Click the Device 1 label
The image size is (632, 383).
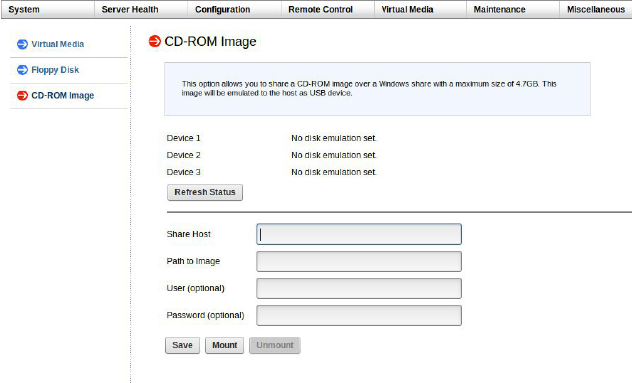(x=183, y=138)
